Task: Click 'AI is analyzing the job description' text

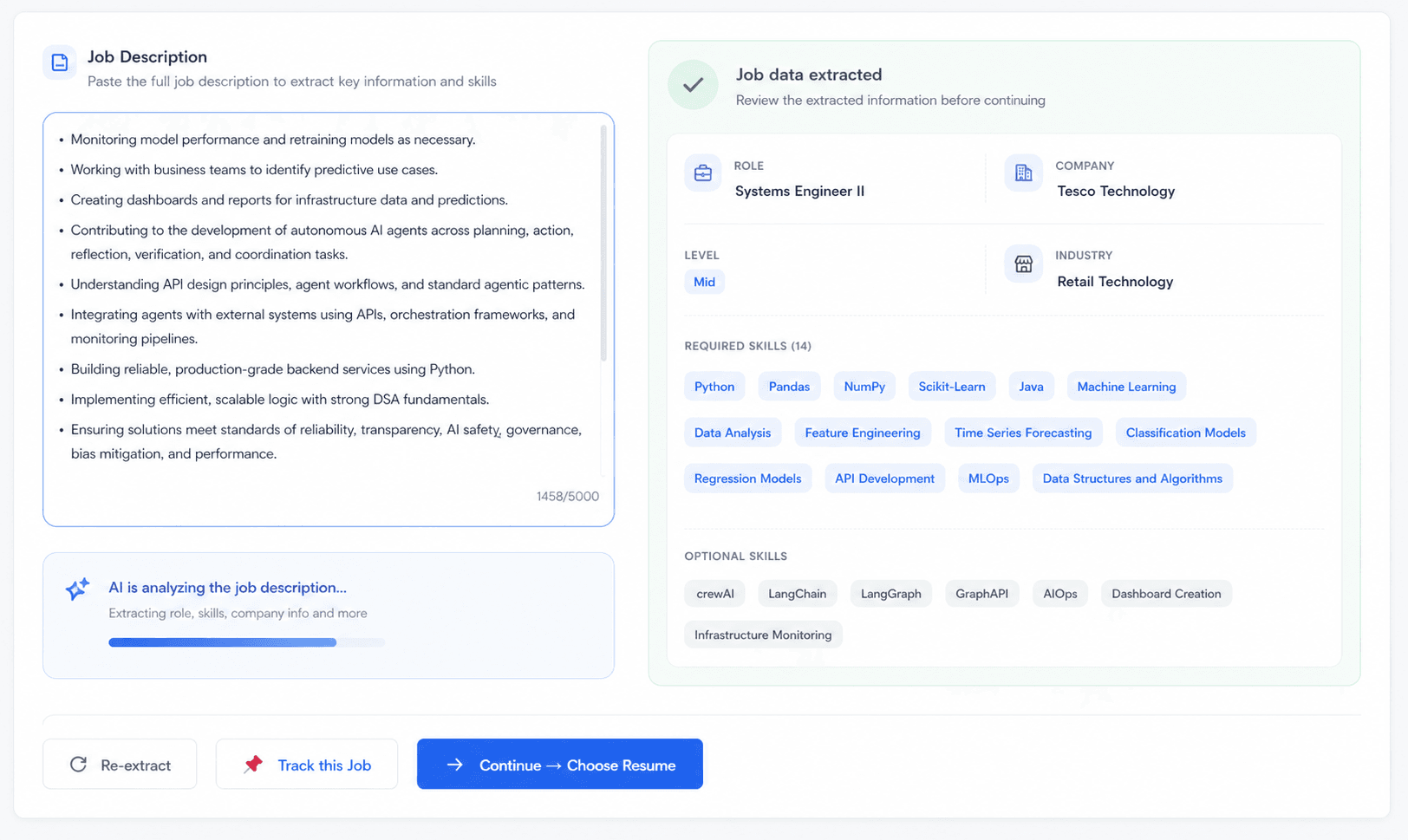Action: tap(227, 588)
